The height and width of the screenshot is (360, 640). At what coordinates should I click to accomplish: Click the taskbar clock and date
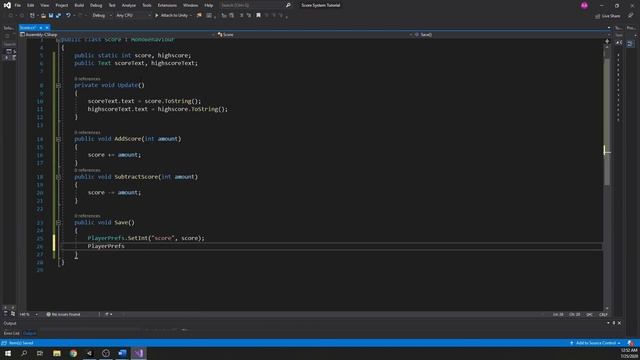coord(629,353)
